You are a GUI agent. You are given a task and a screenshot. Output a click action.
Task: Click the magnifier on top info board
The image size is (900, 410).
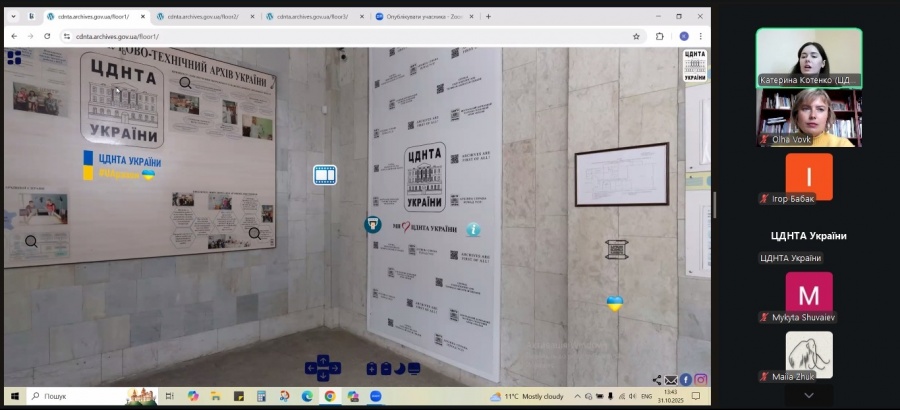(x=186, y=83)
